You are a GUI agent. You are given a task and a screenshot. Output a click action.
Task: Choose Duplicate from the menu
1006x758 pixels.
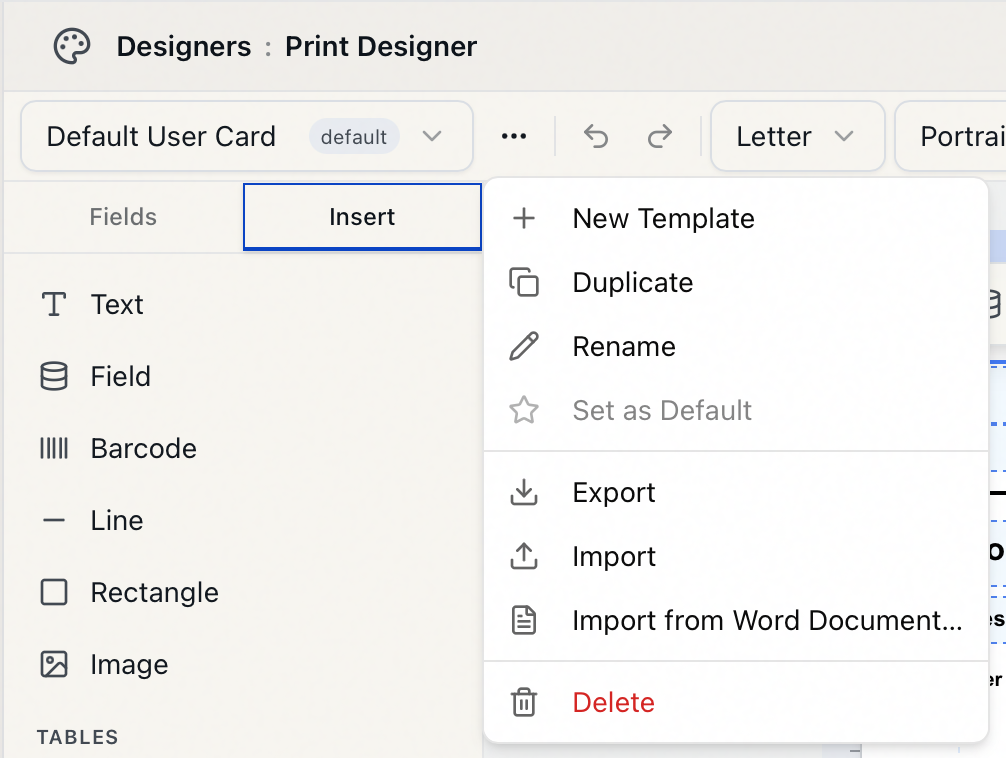point(736,282)
